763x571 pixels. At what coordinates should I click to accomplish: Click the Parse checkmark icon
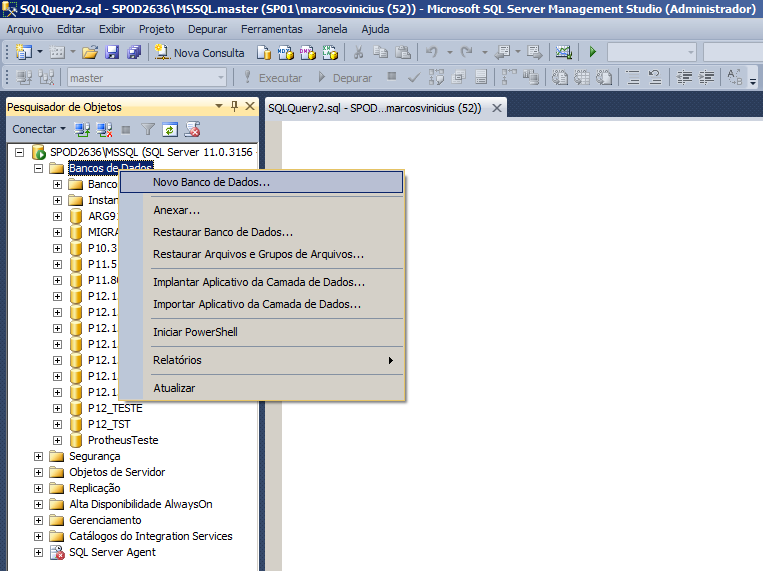click(414, 78)
